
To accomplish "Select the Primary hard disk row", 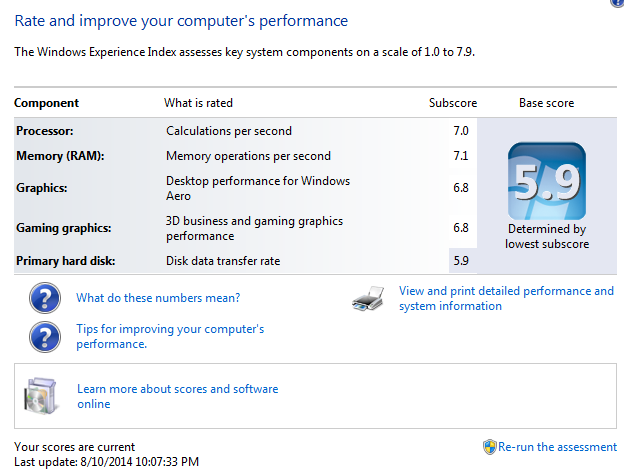I will [x=245, y=261].
